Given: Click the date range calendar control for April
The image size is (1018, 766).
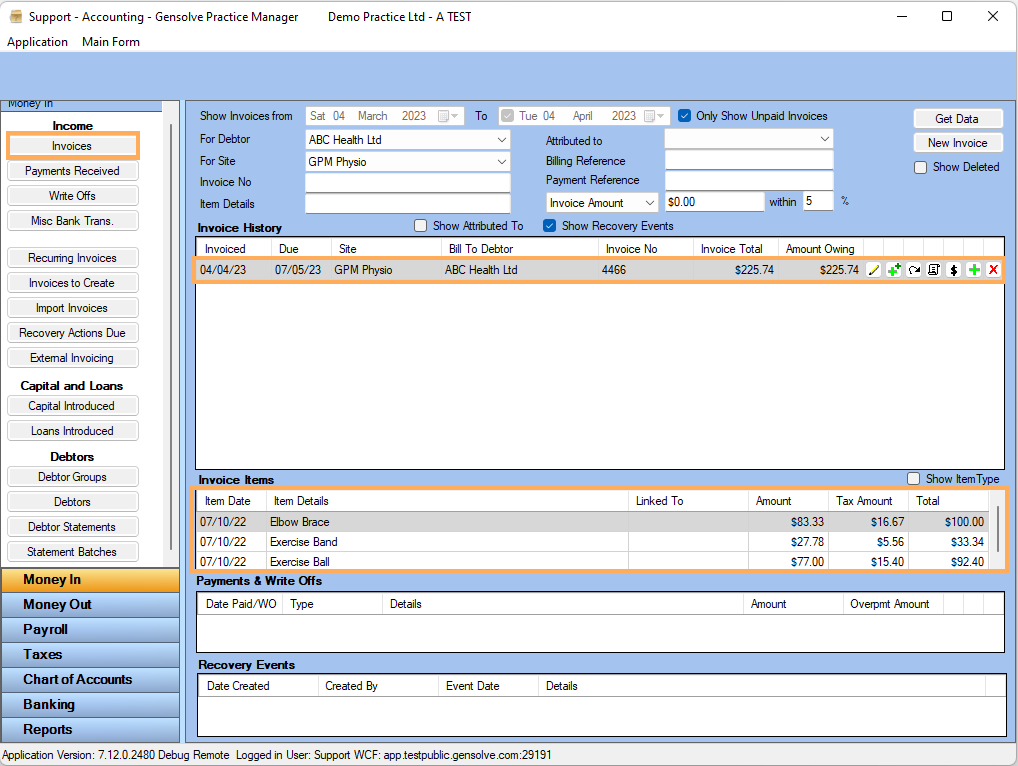Looking at the screenshot, I should click(x=649, y=115).
